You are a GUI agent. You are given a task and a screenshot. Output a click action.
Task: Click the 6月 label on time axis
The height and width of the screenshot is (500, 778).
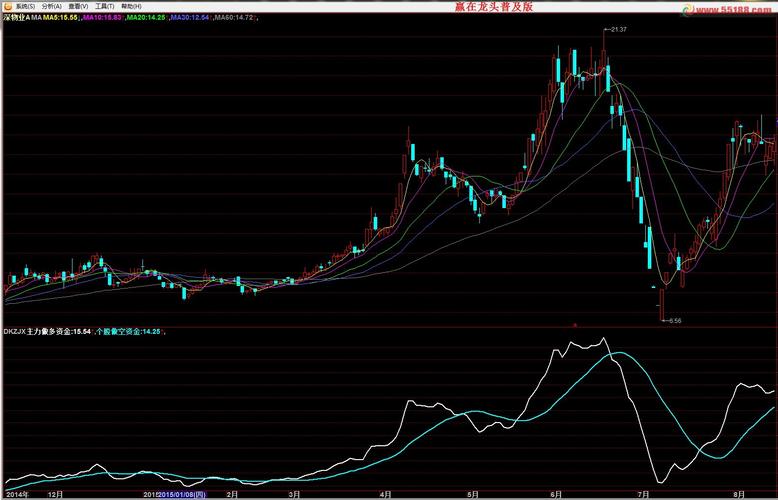point(556,494)
